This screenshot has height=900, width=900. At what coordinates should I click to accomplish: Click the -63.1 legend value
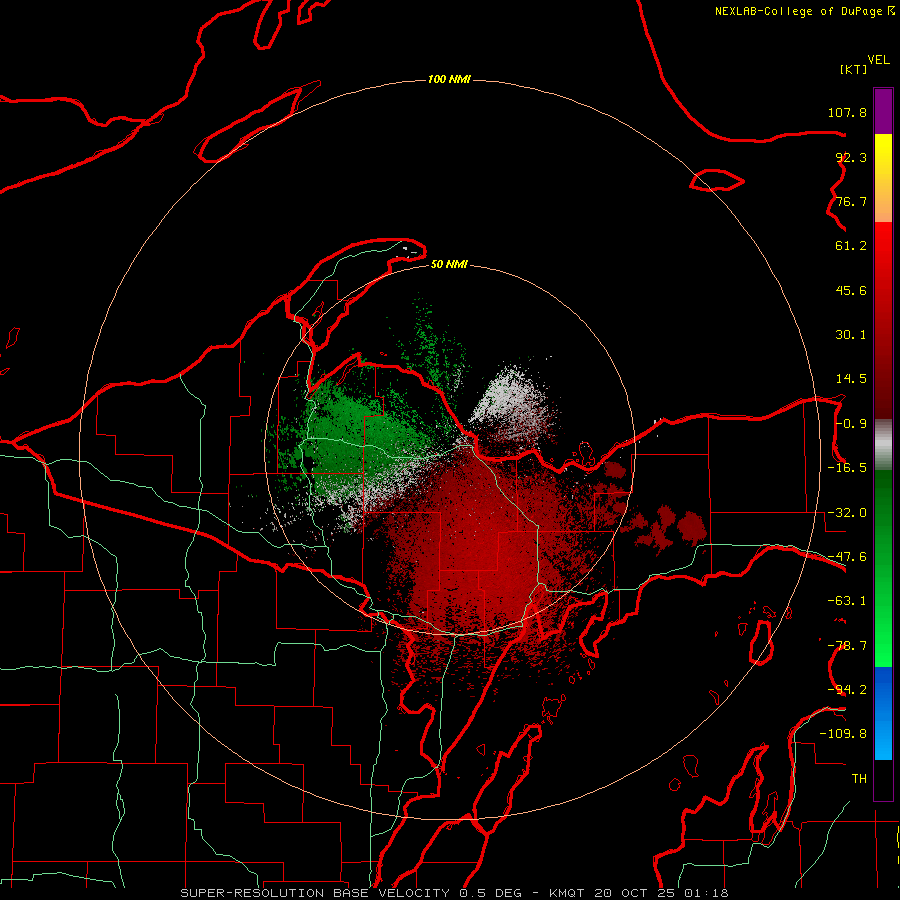[847, 601]
